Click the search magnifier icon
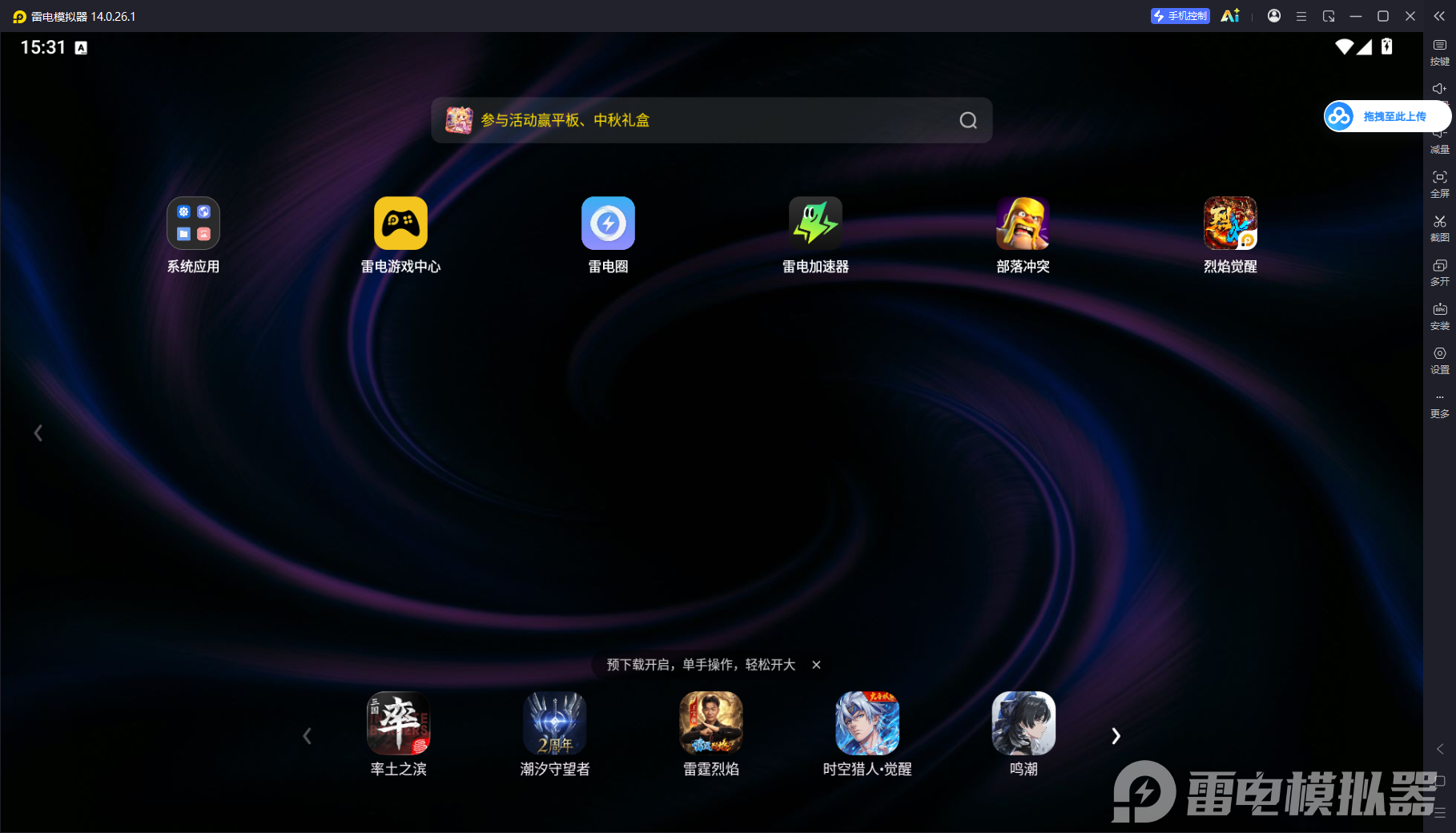The image size is (1456, 833). [968, 120]
